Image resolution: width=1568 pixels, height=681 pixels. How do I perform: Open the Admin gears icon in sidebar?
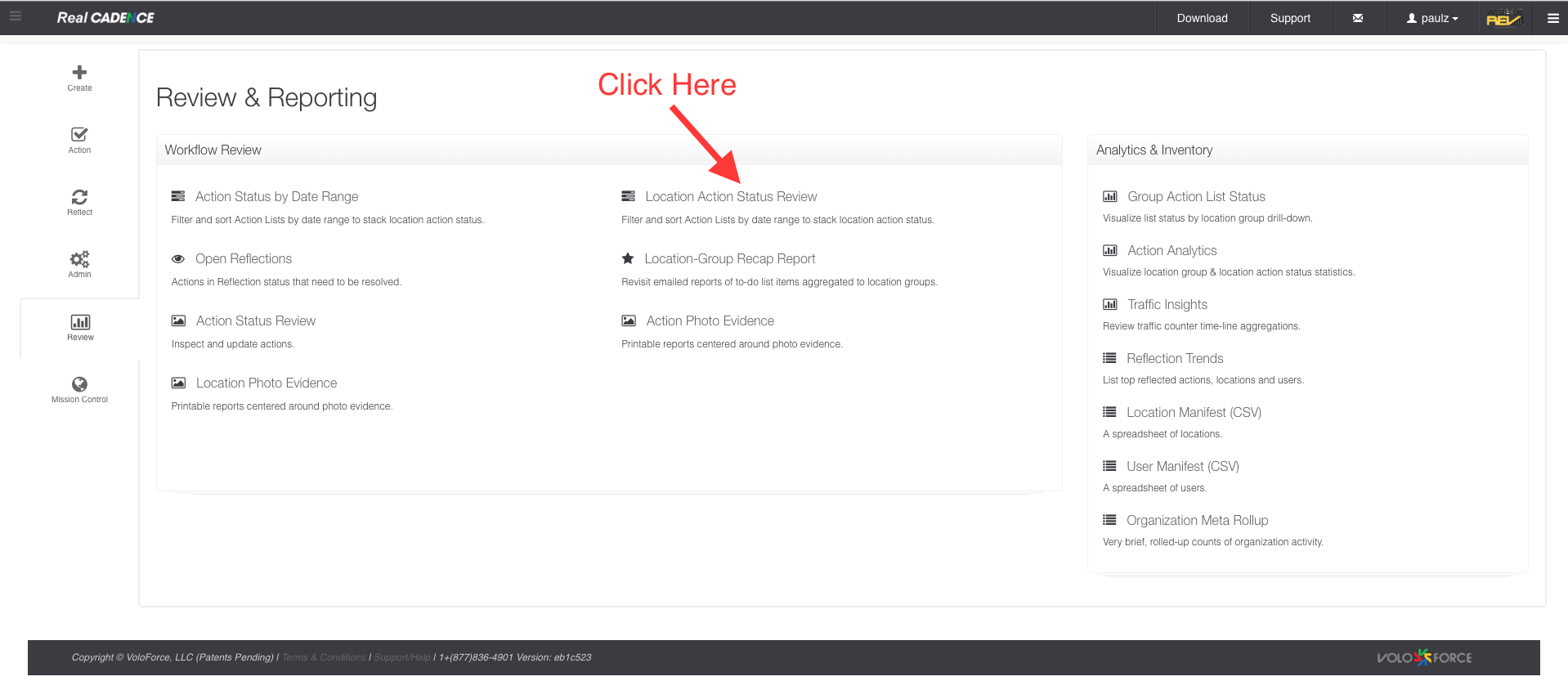[x=79, y=259]
